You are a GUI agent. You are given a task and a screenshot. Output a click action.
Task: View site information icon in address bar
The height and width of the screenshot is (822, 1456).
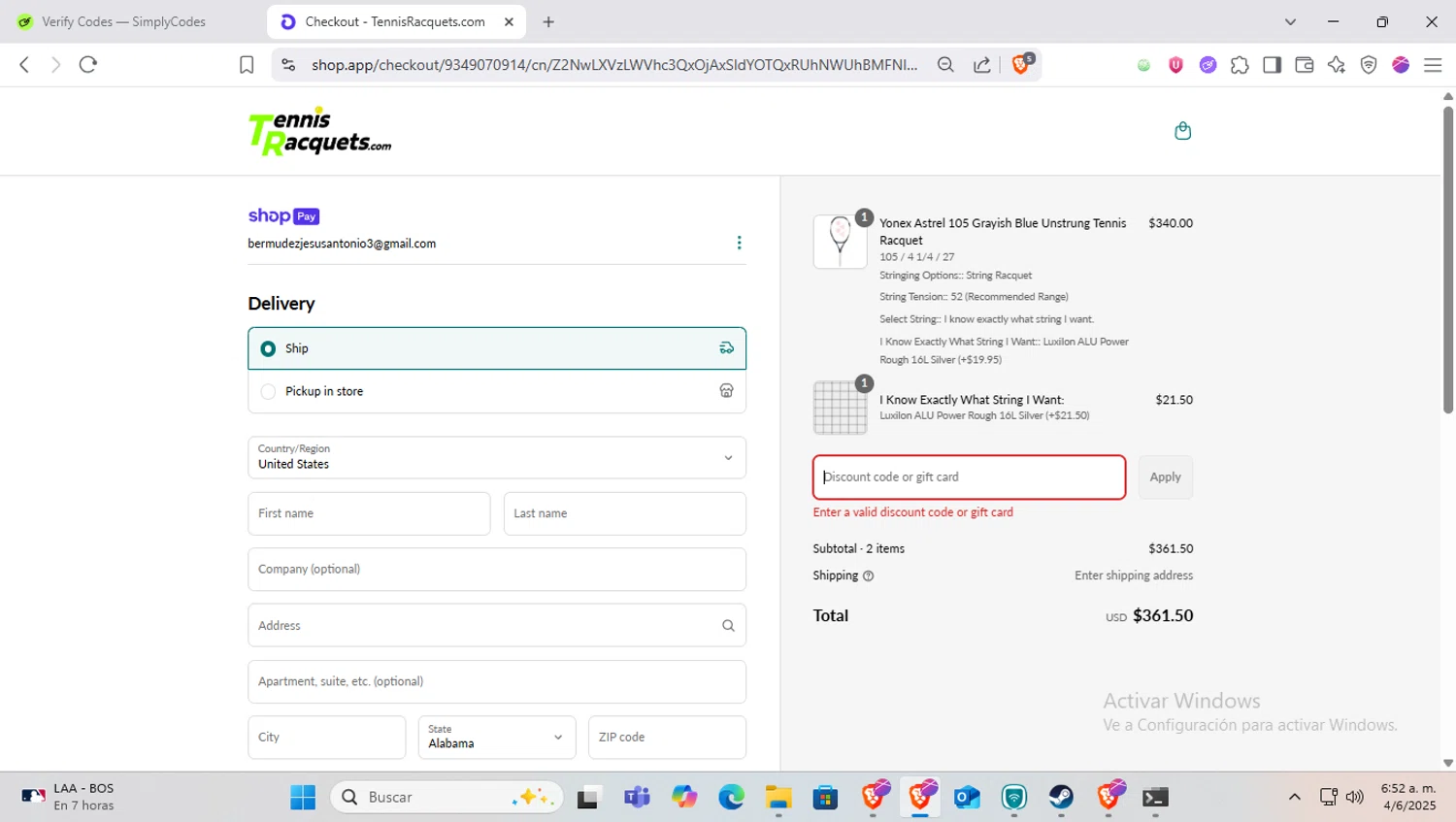point(288,65)
